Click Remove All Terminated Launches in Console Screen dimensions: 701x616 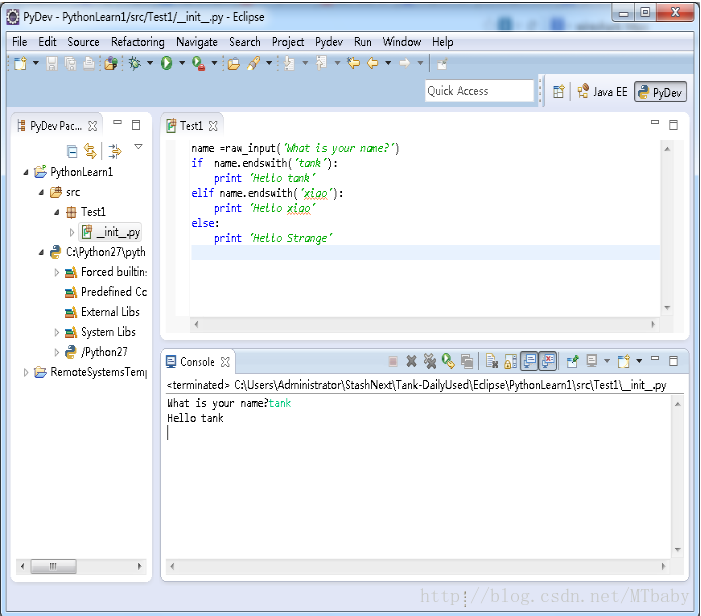click(x=429, y=361)
